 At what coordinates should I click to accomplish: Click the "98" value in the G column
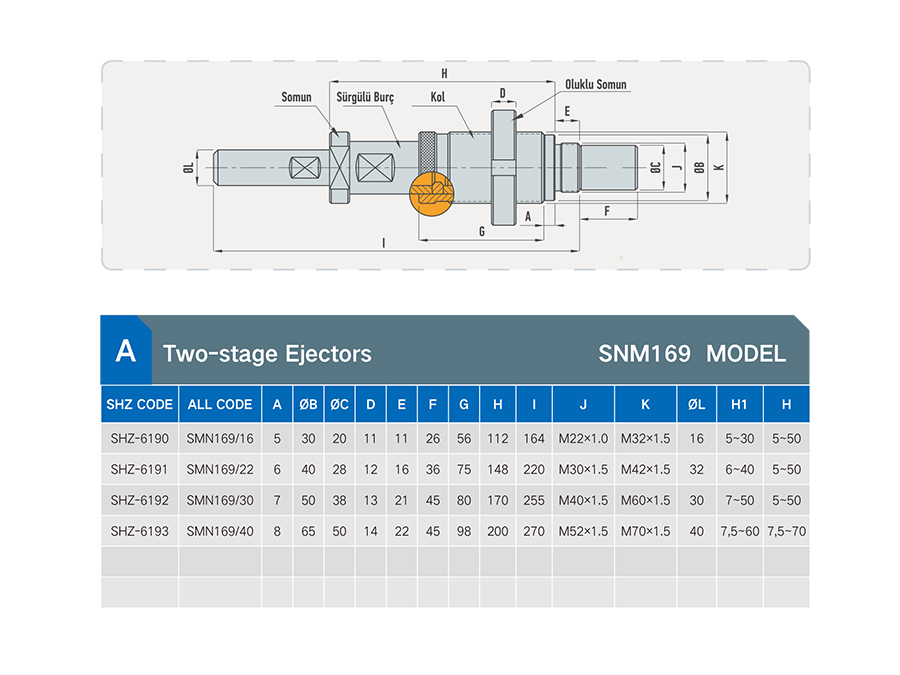(464, 532)
